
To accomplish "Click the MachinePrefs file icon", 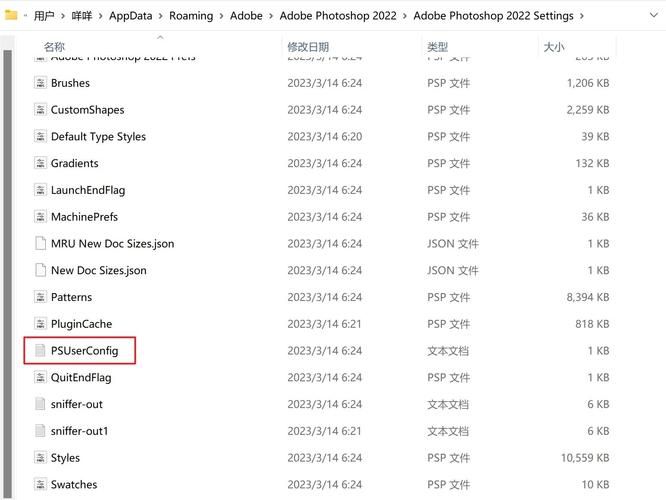I will (x=40, y=216).
